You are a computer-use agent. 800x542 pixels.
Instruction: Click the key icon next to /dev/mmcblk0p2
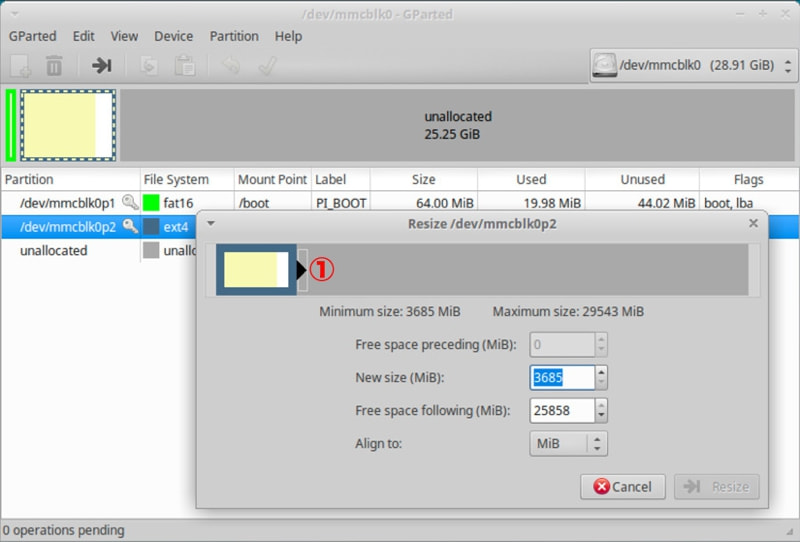click(x=131, y=226)
